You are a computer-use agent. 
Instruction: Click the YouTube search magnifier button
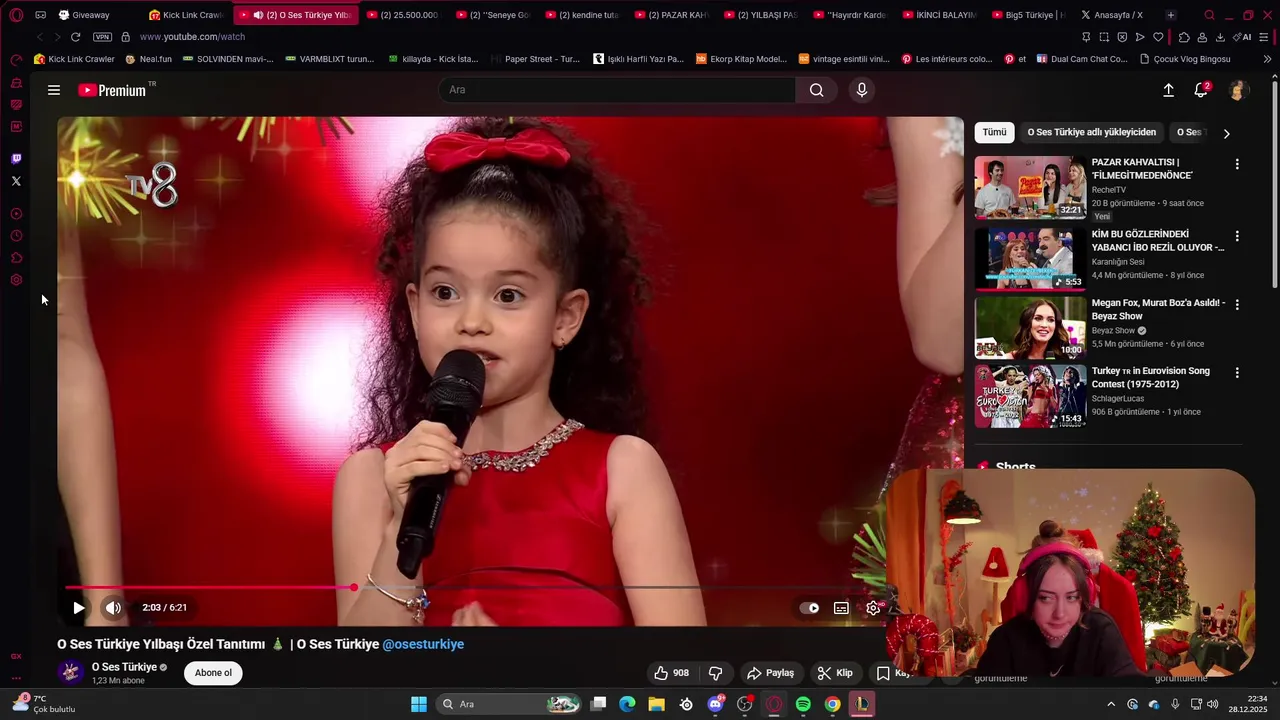817,90
